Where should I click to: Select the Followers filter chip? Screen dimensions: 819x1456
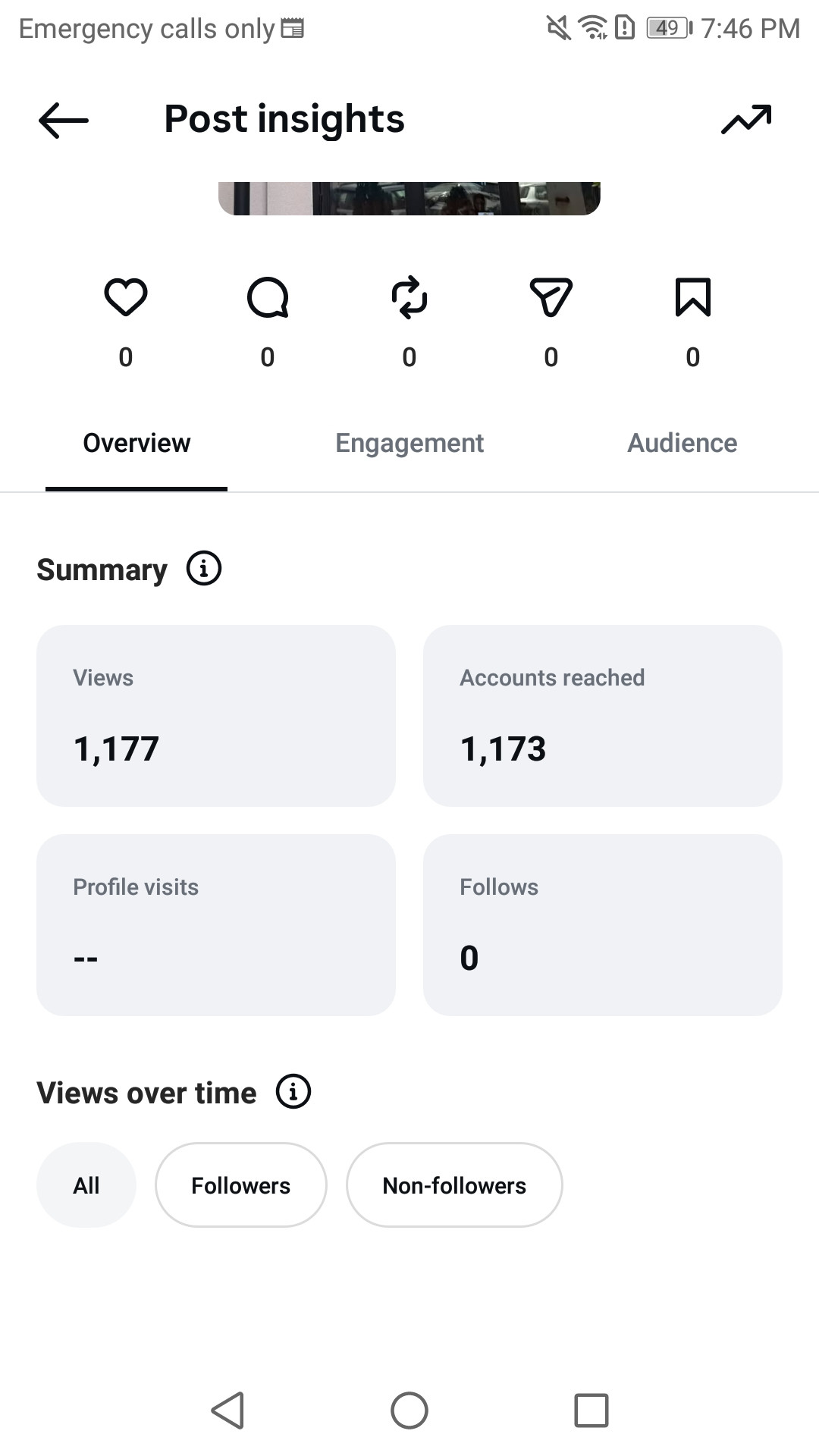pos(241,1185)
